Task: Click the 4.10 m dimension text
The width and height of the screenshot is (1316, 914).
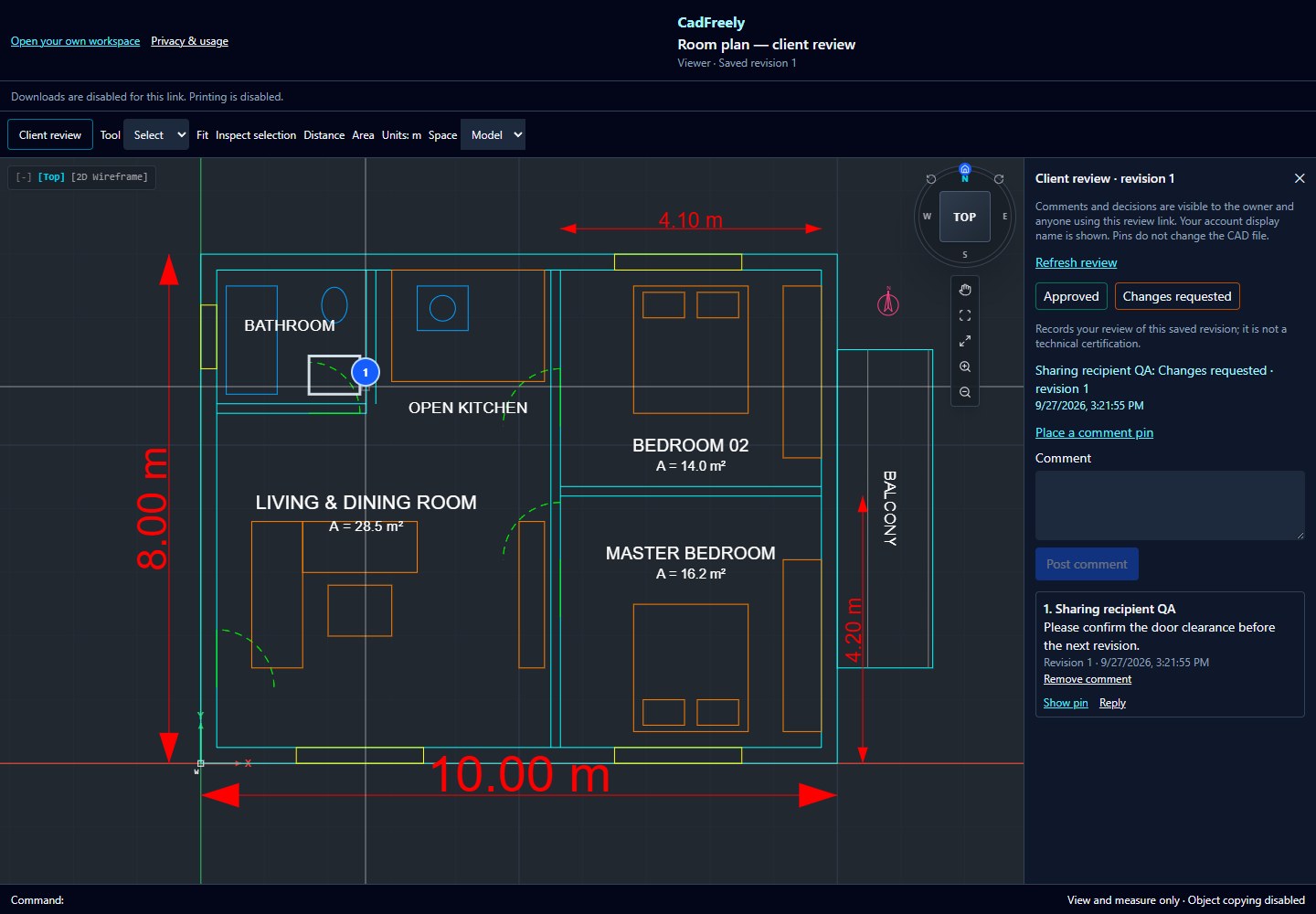Action: (691, 220)
